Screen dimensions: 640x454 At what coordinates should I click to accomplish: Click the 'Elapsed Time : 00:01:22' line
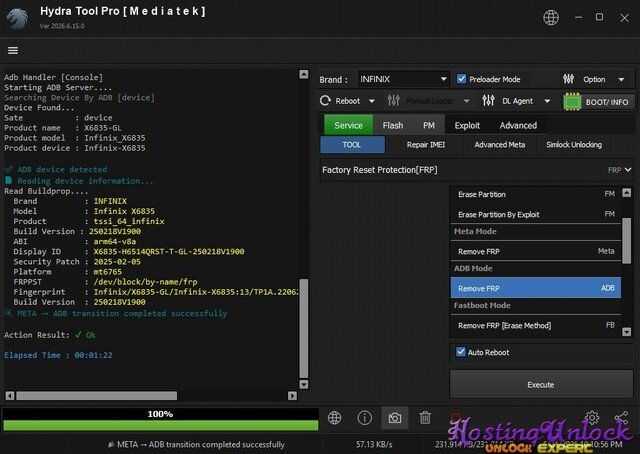pos(58,355)
